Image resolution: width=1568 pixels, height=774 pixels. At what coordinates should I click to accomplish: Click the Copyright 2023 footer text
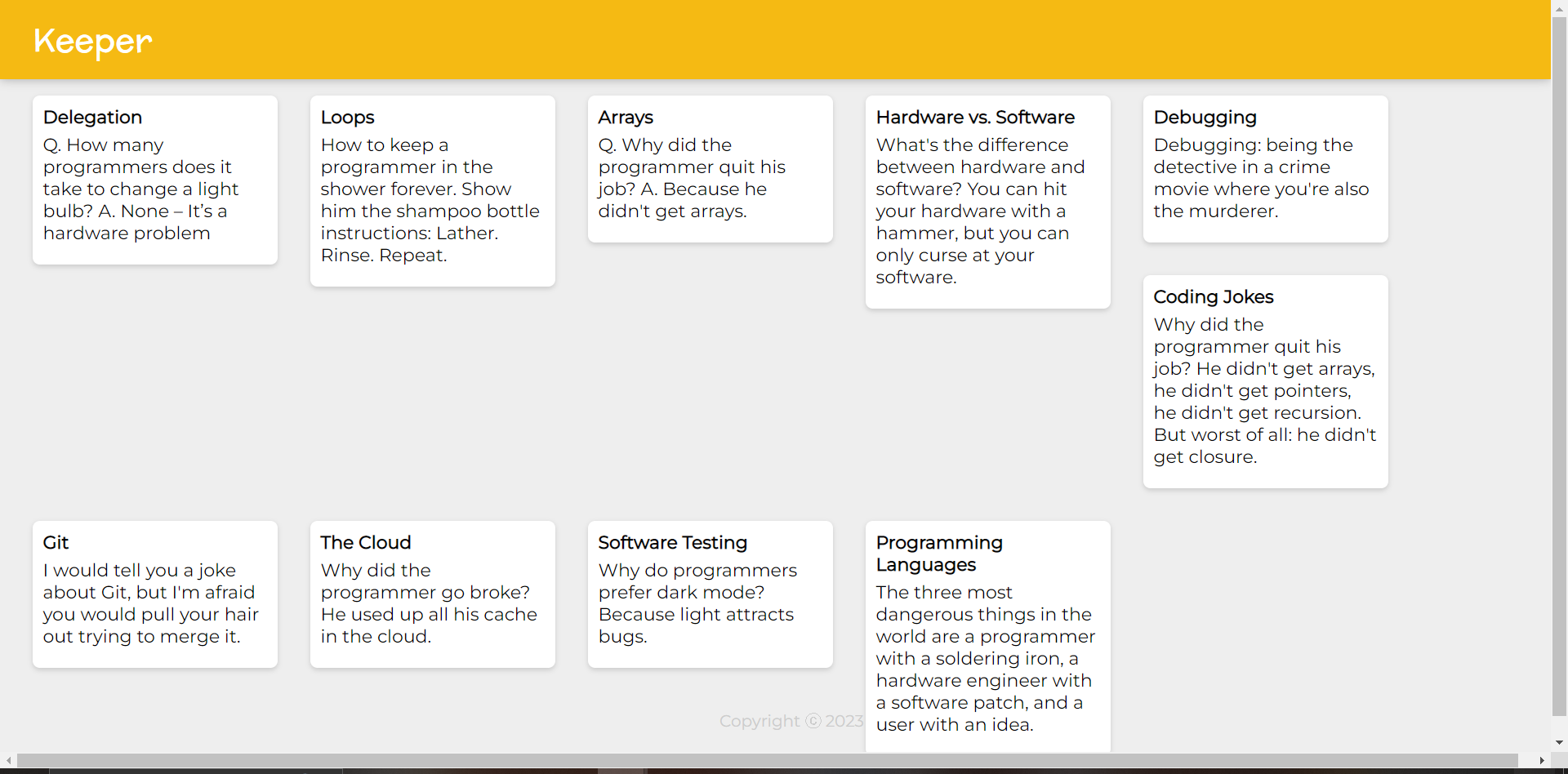click(791, 721)
